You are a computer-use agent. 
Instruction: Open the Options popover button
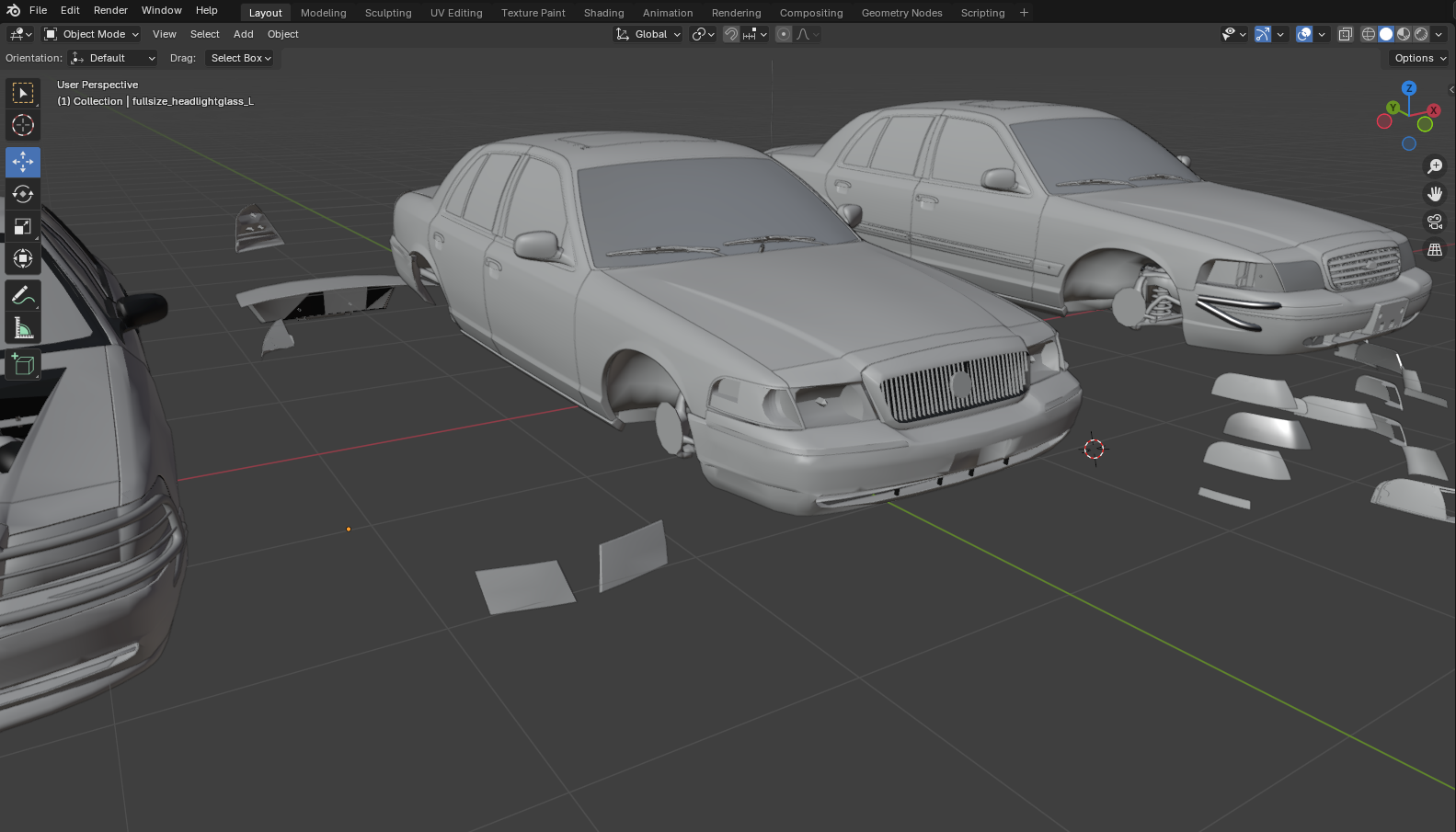pos(1419,58)
